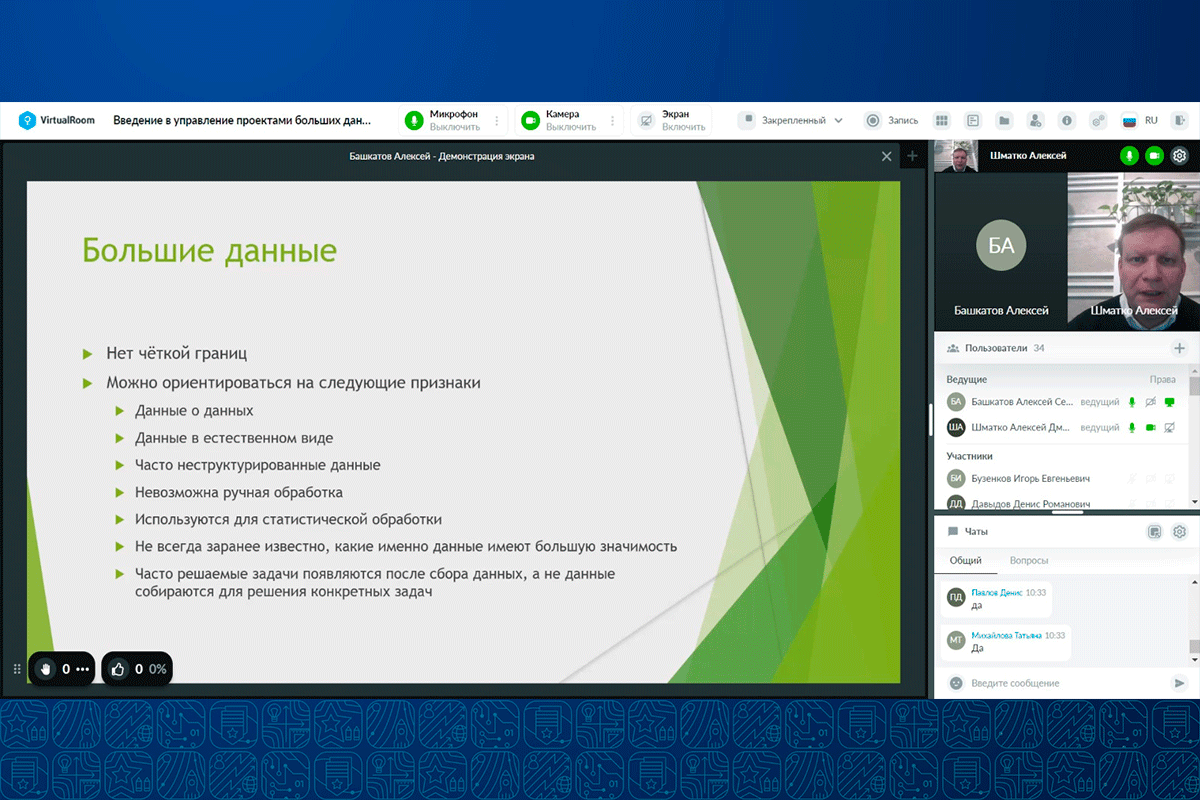The height and width of the screenshot is (800, 1200).
Task: Send the chat message with arrow icon
Action: point(1179,683)
